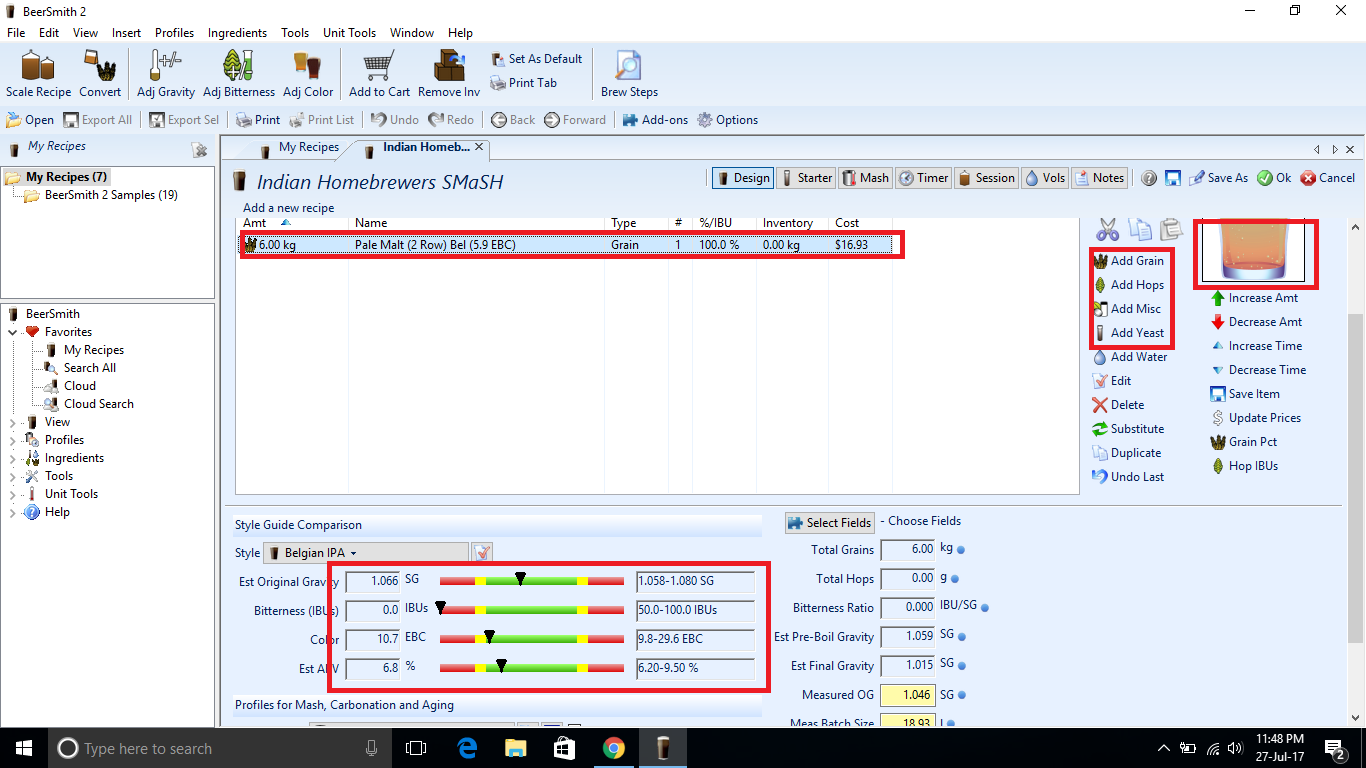Click the style guide checklist icon
Viewport: 1366px width, 768px height.
[482, 552]
